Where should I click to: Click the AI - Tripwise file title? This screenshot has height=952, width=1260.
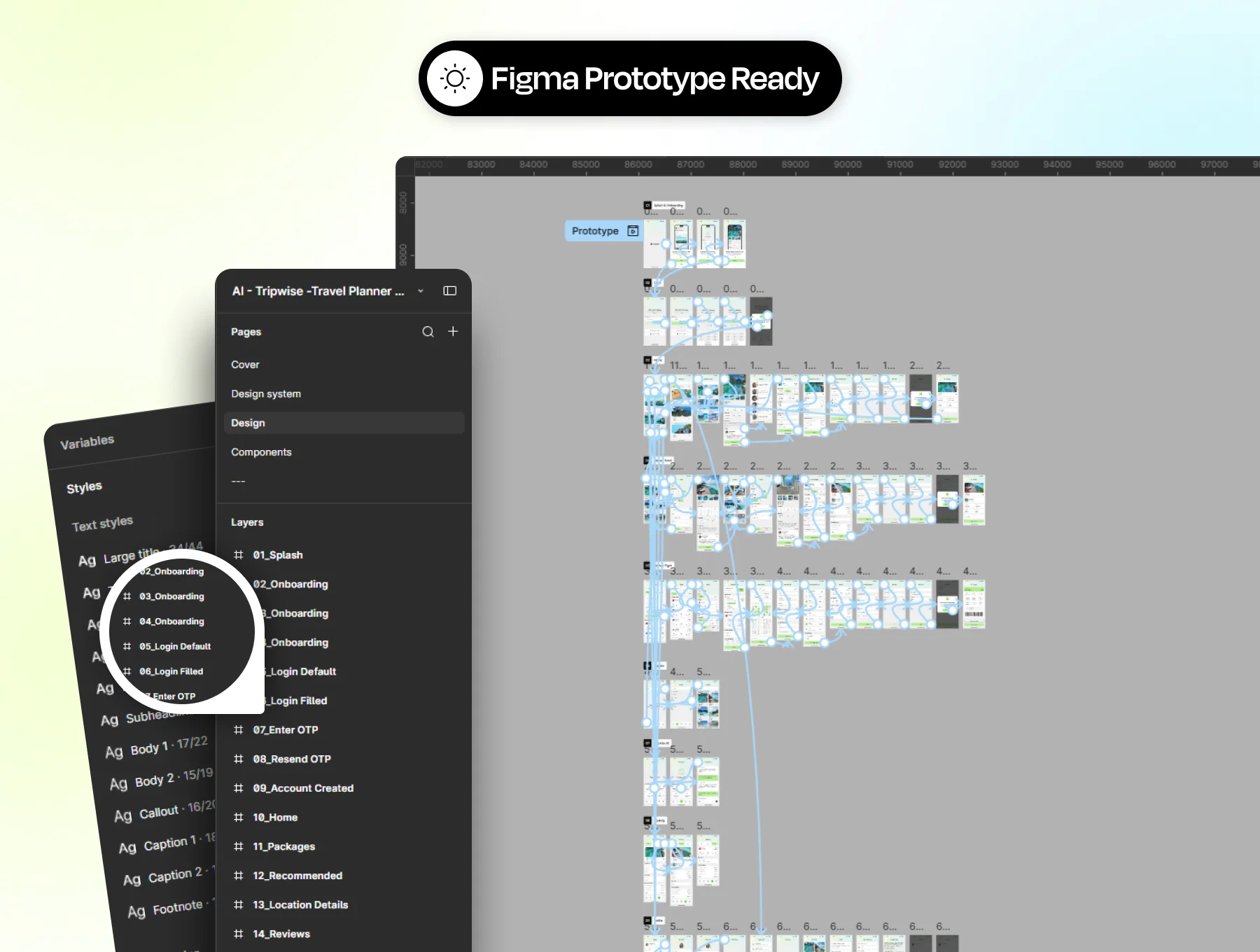point(318,291)
